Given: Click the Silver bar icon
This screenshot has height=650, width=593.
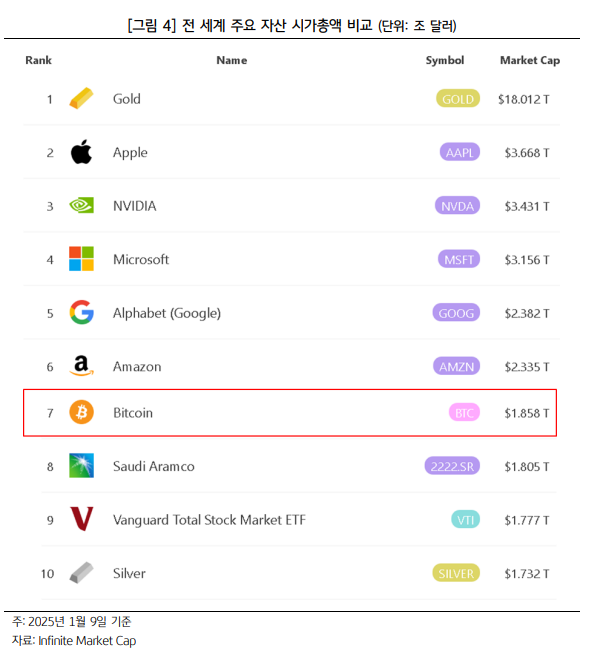Looking at the screenshot, I should click(81, 572).
